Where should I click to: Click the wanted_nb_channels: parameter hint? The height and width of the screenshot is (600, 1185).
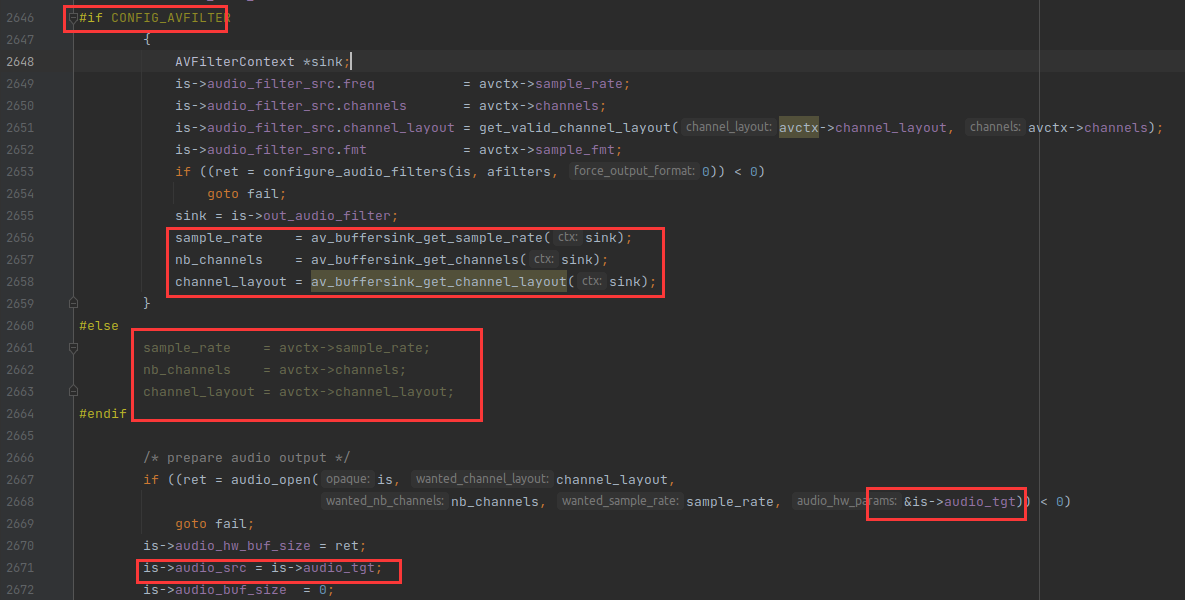[384, 502]
